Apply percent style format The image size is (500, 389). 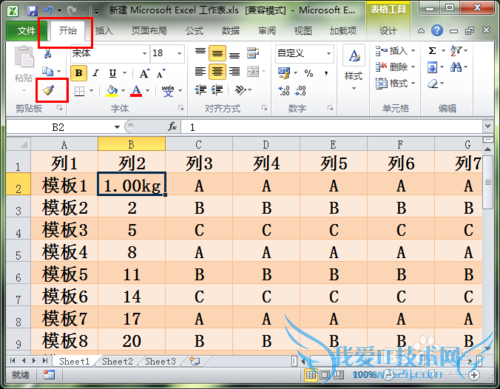point(309,73)
